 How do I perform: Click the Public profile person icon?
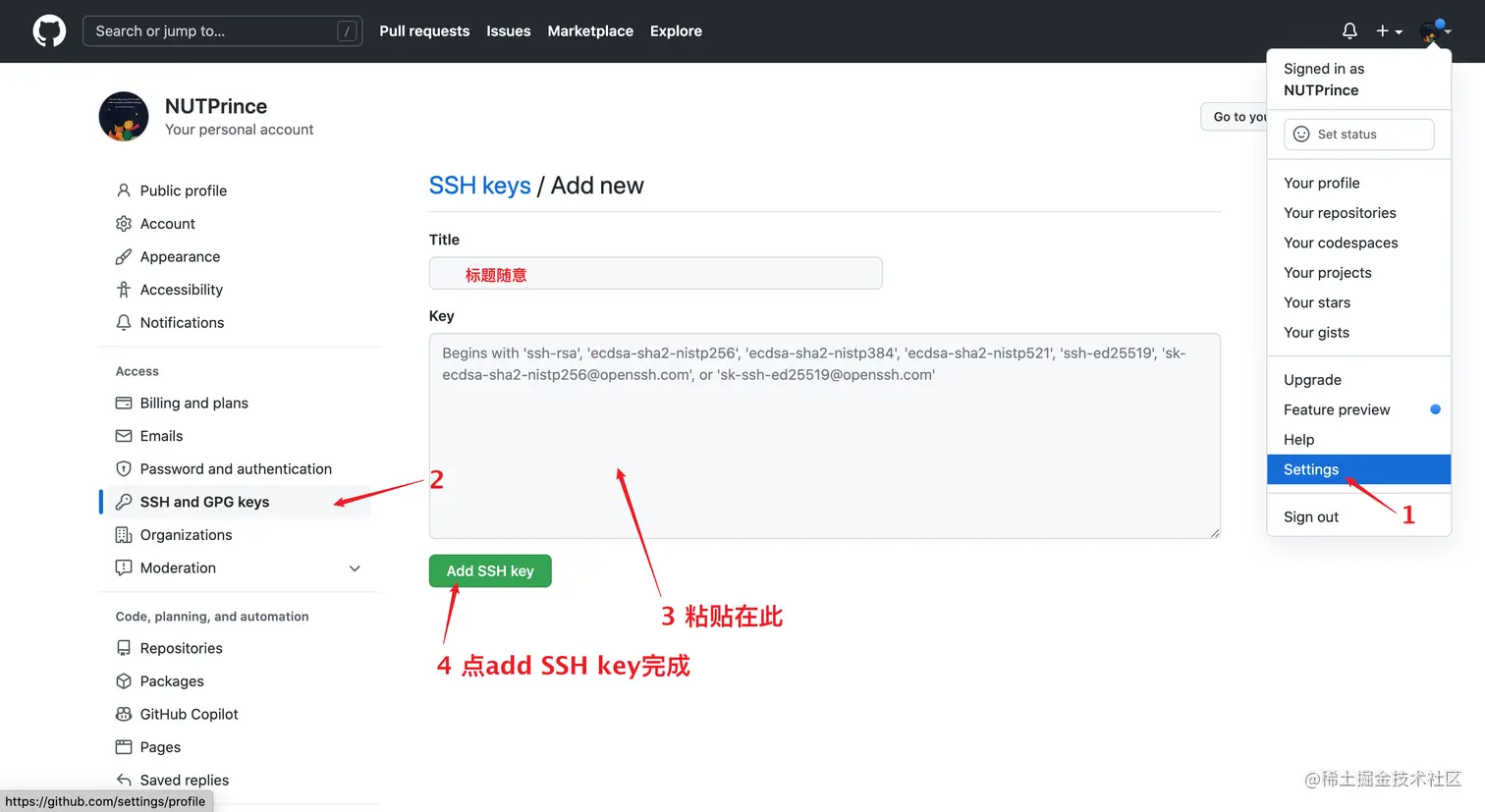click(x=124, y=190)
